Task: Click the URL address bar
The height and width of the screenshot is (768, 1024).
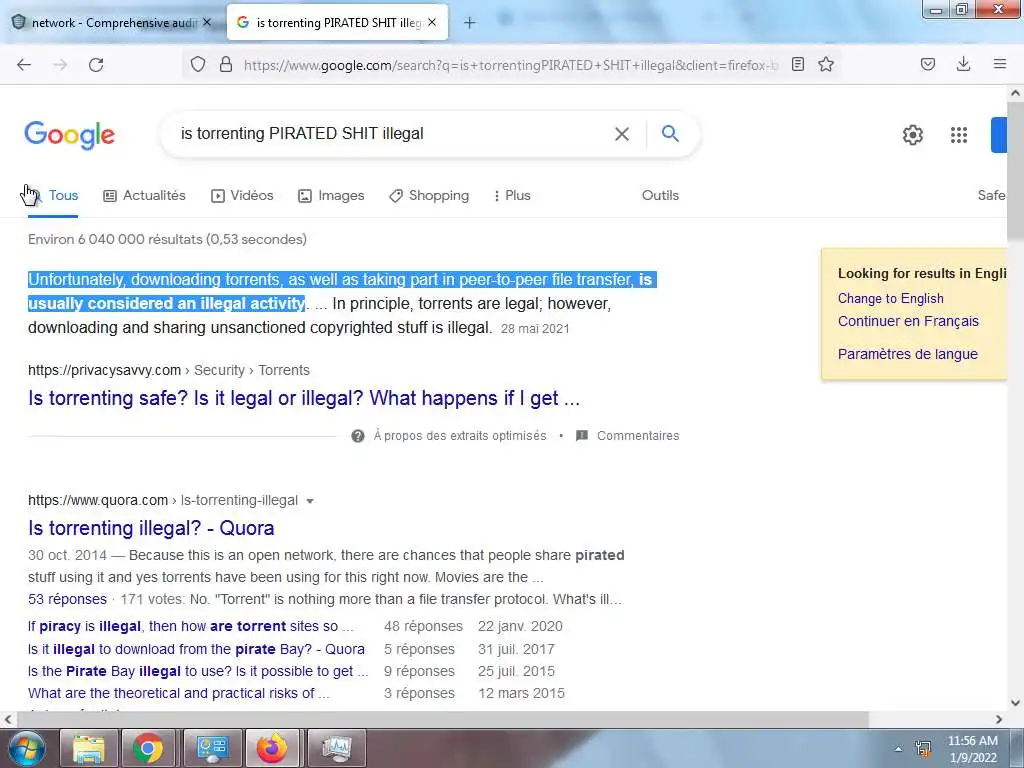Action: click(x=511, y=65)
